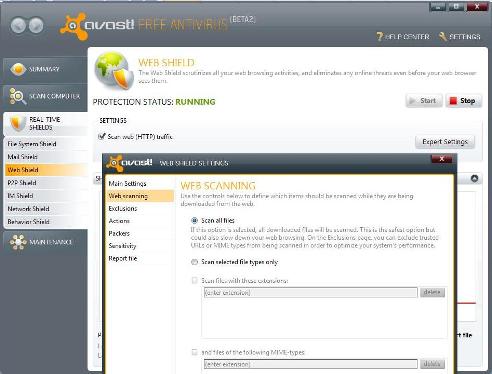Open the Help Center question mark icon
Image resolution: width=492 pixels, height=374 pixels.
coord(379,36)
